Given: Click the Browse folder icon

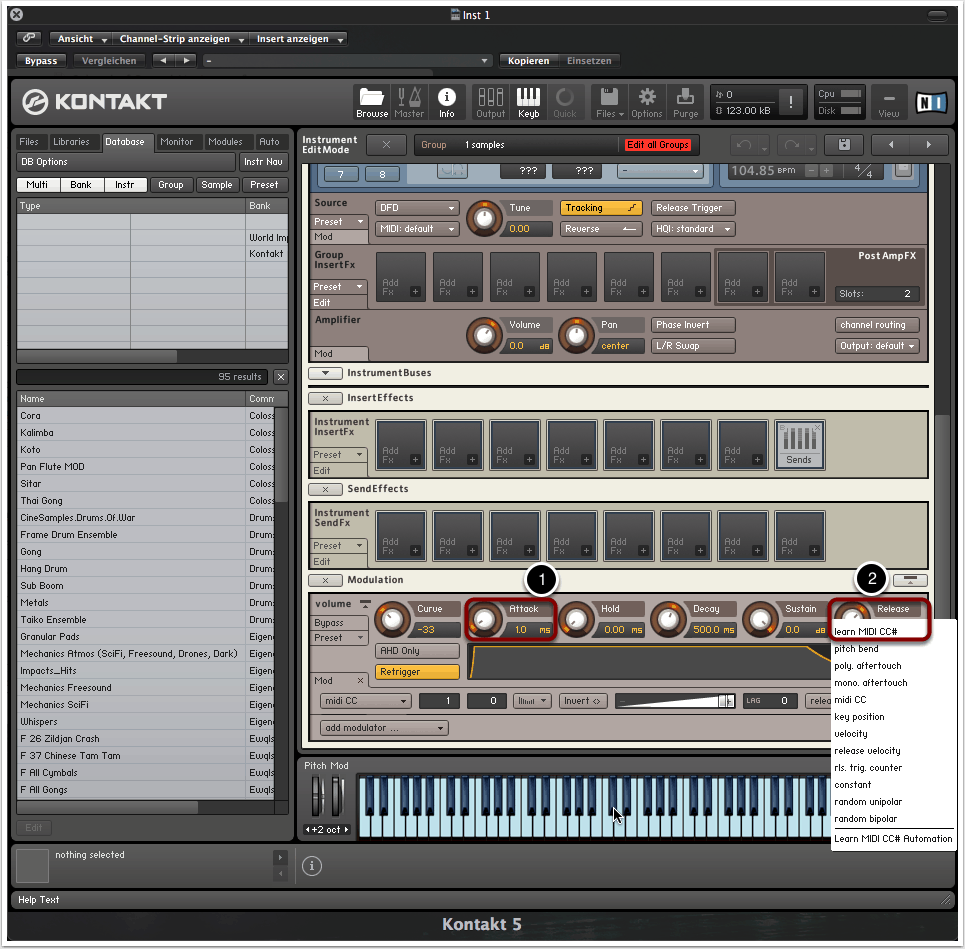Looking at the screenshot, I should (372, 101).
